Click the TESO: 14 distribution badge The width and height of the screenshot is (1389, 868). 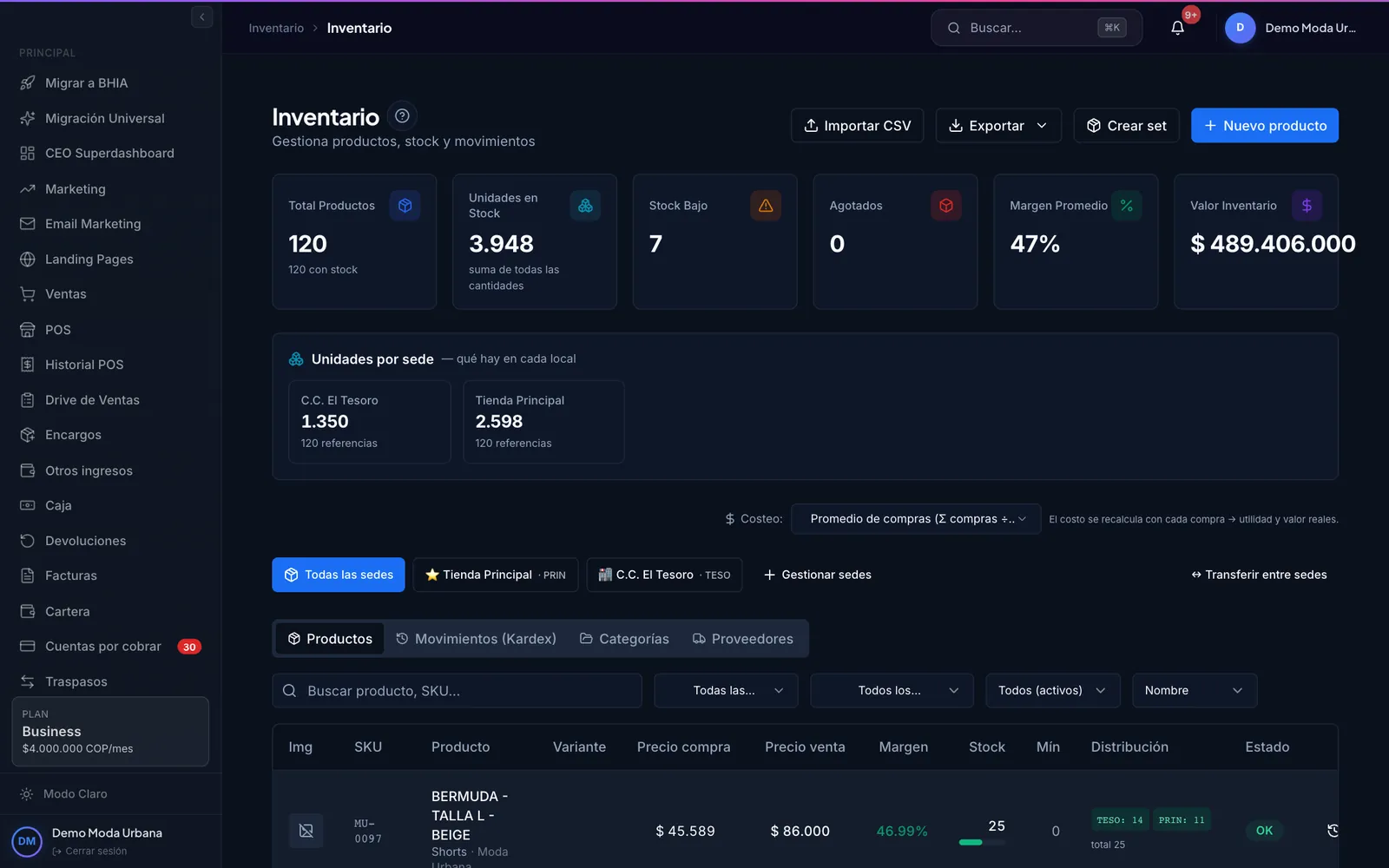point(1120,820)
